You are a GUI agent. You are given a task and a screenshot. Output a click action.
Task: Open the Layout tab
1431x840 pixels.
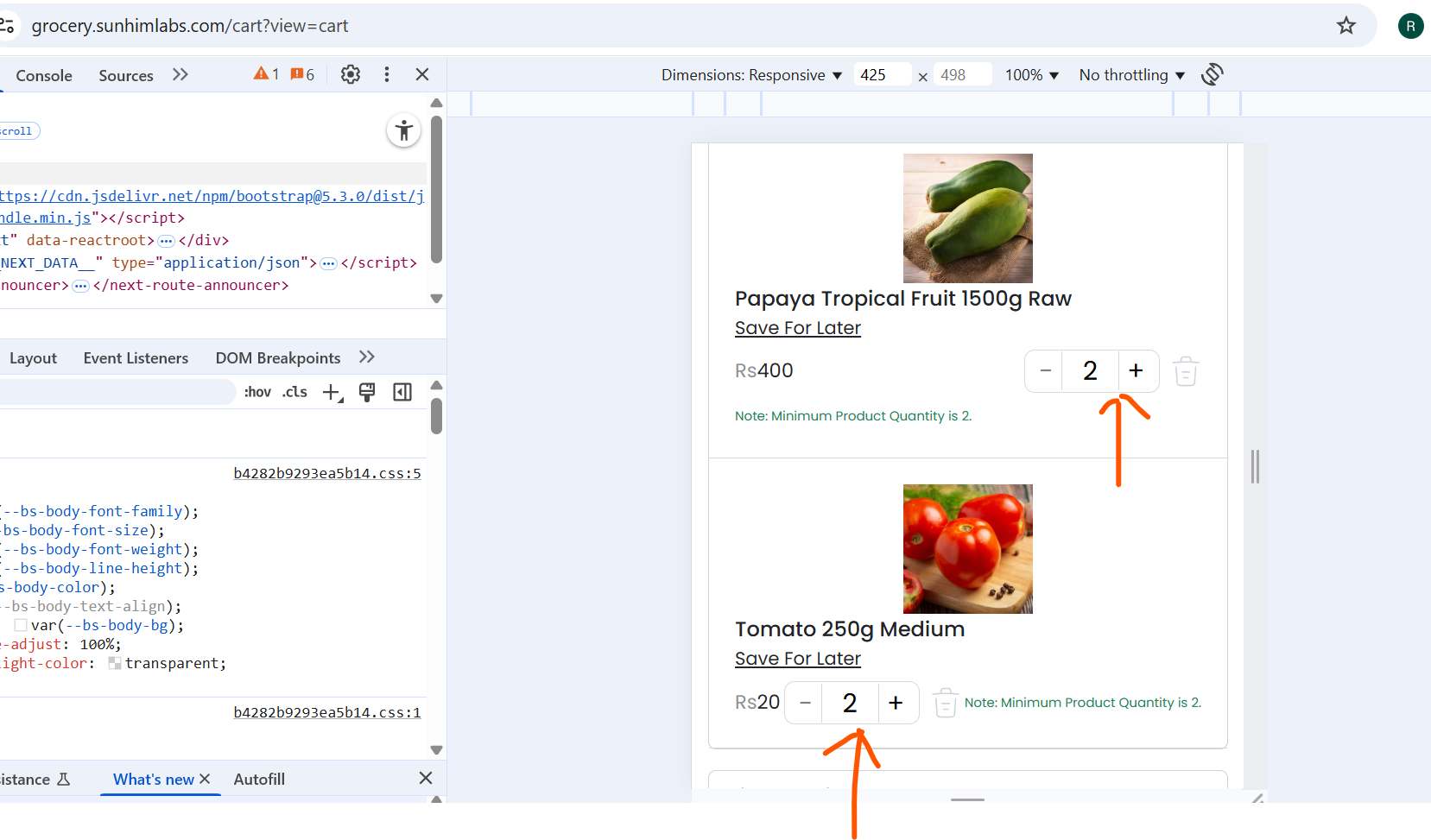click(x=33, y=358)
